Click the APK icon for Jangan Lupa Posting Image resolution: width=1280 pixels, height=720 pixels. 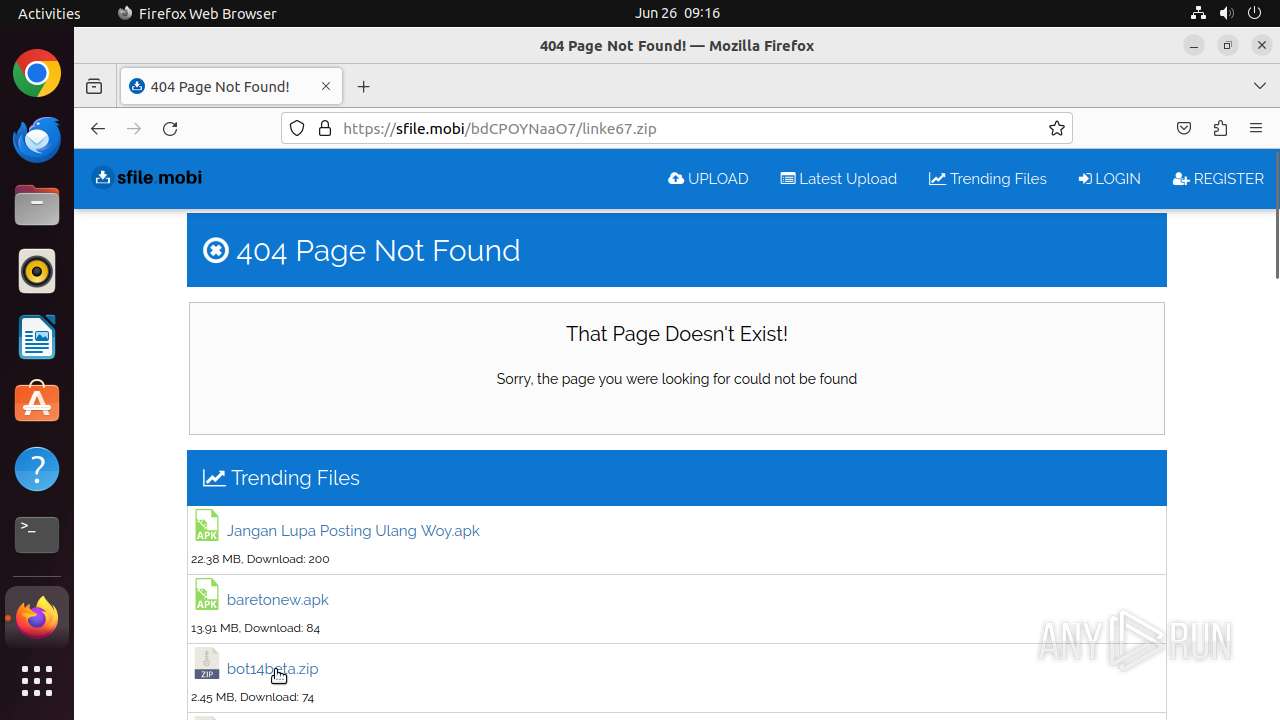[x=206, y=525]
